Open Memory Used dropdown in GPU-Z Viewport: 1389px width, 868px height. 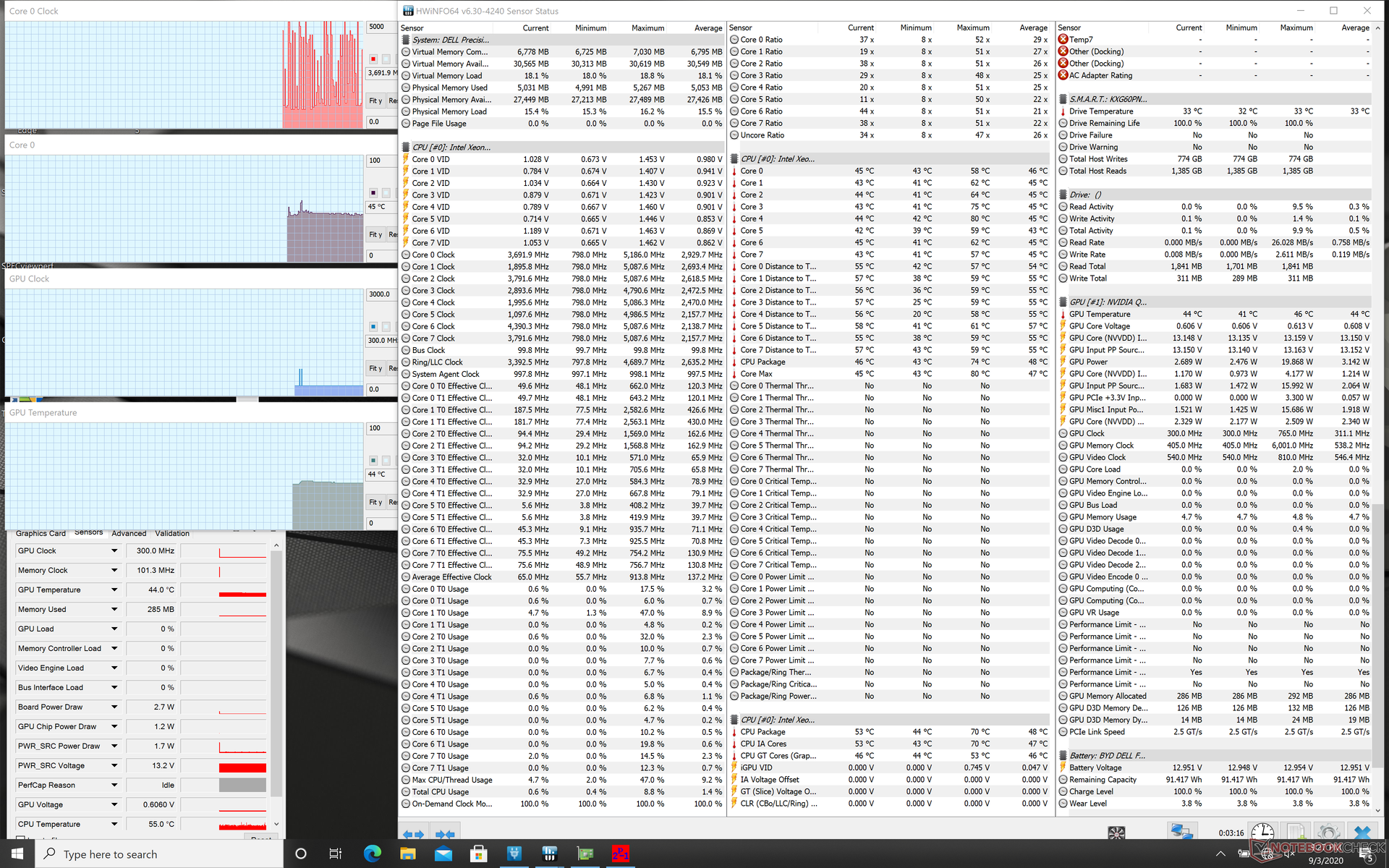[114, 610]
